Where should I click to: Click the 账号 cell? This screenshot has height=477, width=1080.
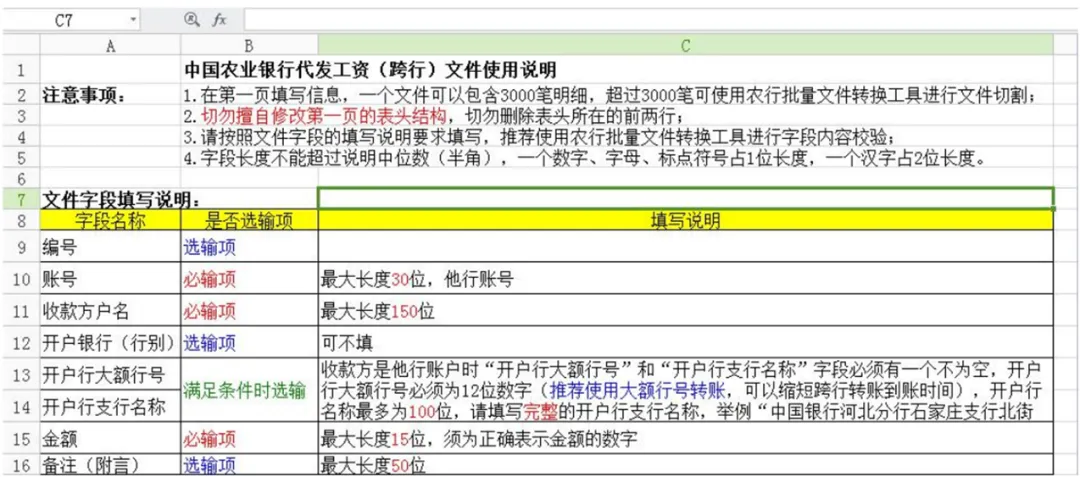tap(110, 278)
